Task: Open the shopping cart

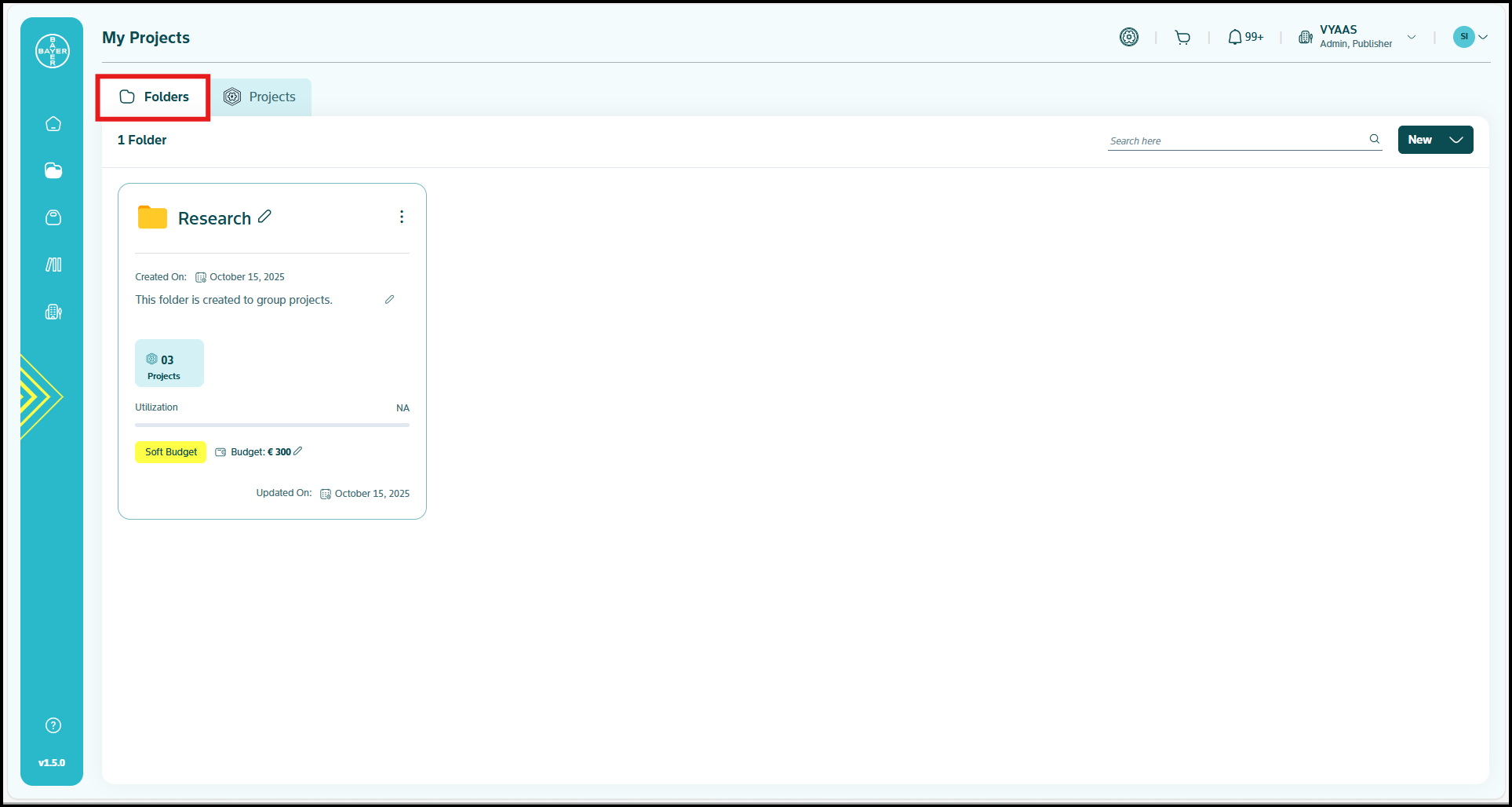Action: tap(1182, 38)
